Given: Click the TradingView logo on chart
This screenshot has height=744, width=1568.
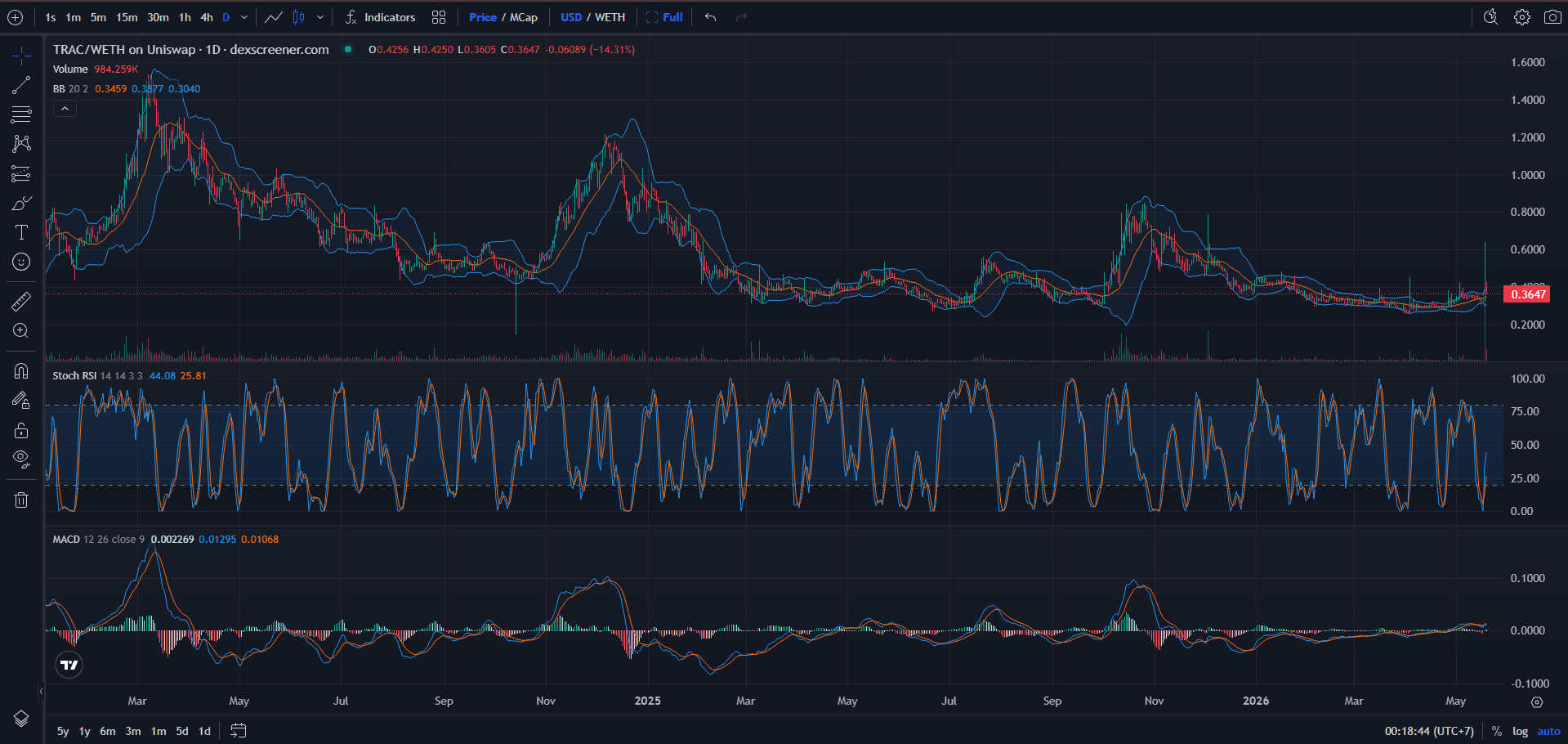Looking at the screenshot, I should coord(69,665).
